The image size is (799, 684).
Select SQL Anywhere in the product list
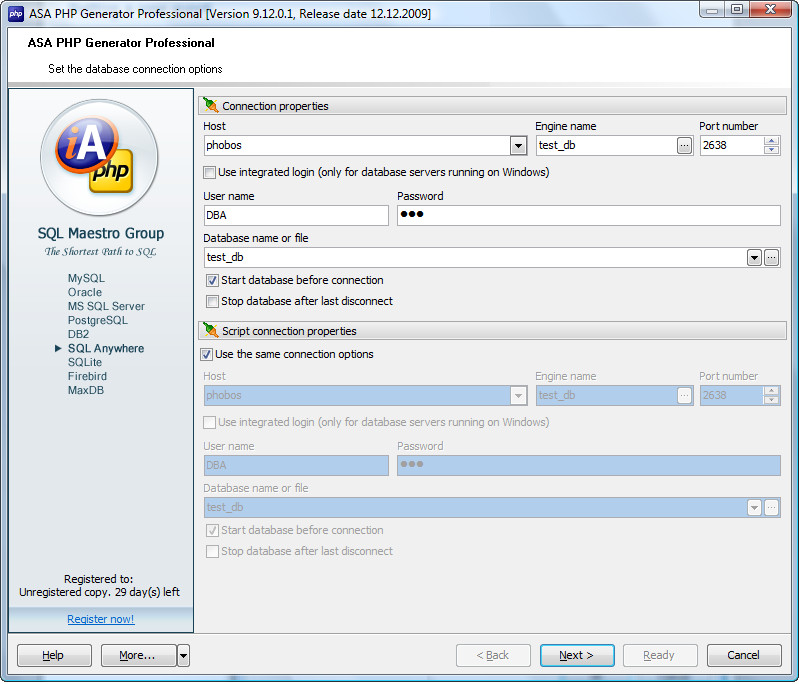[x=106, y=348]
